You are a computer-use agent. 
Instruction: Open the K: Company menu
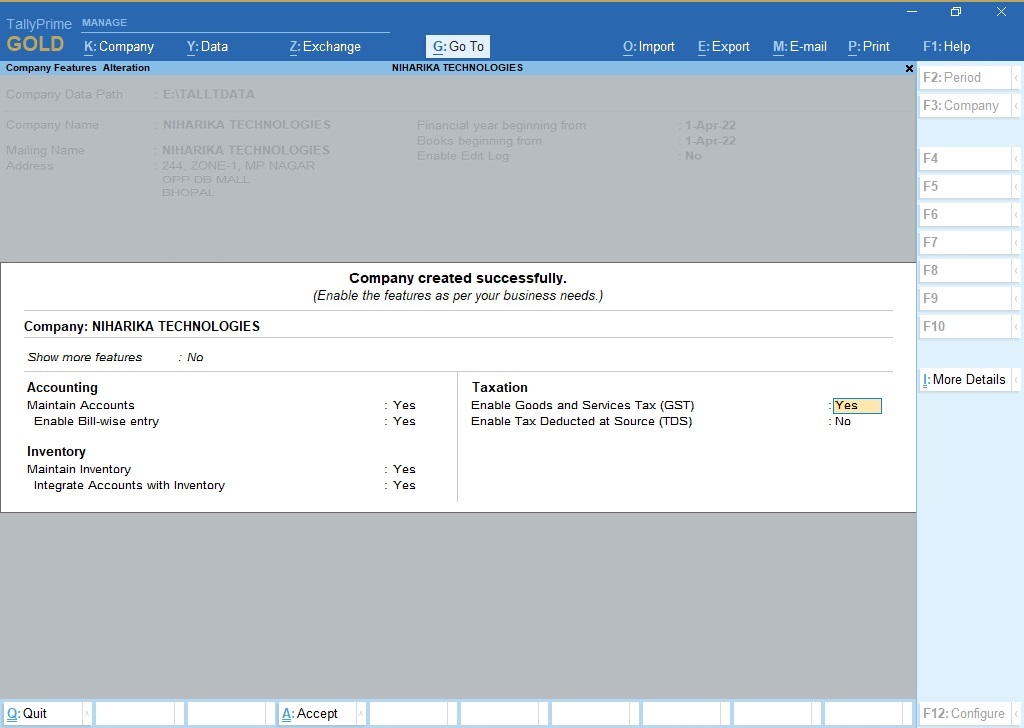point(119,46)
